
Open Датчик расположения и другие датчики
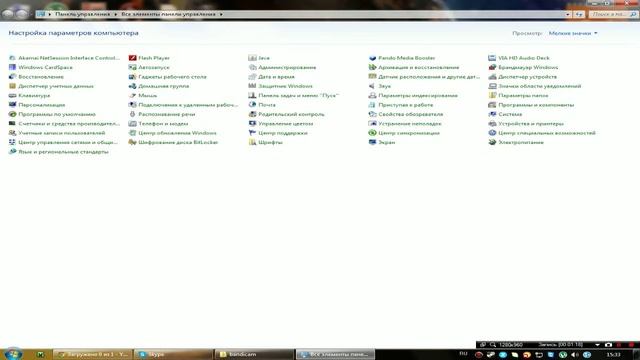[x=429, y=77]
